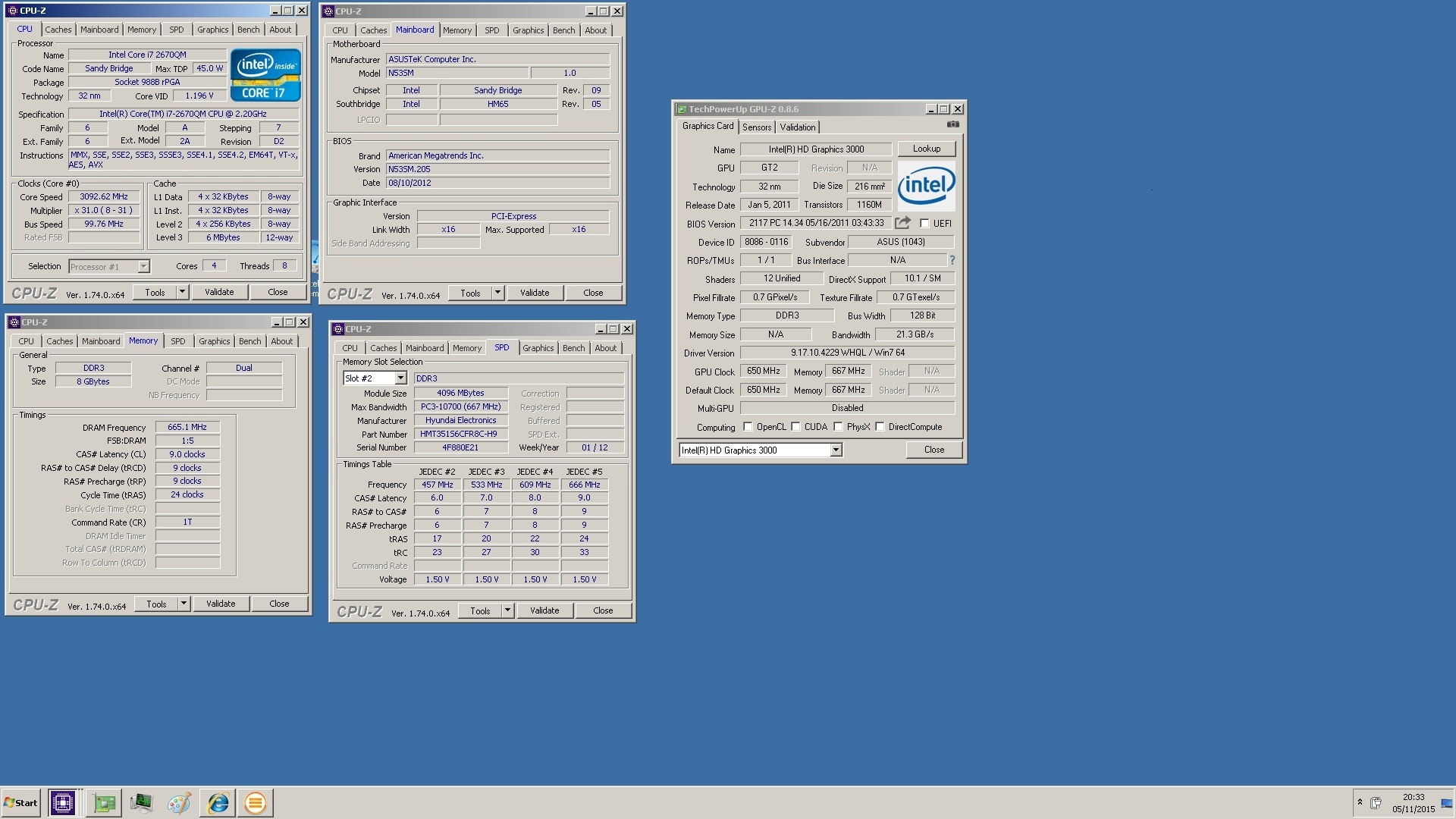Toggle the DirectCompute checkbox

tap(880, 427)
